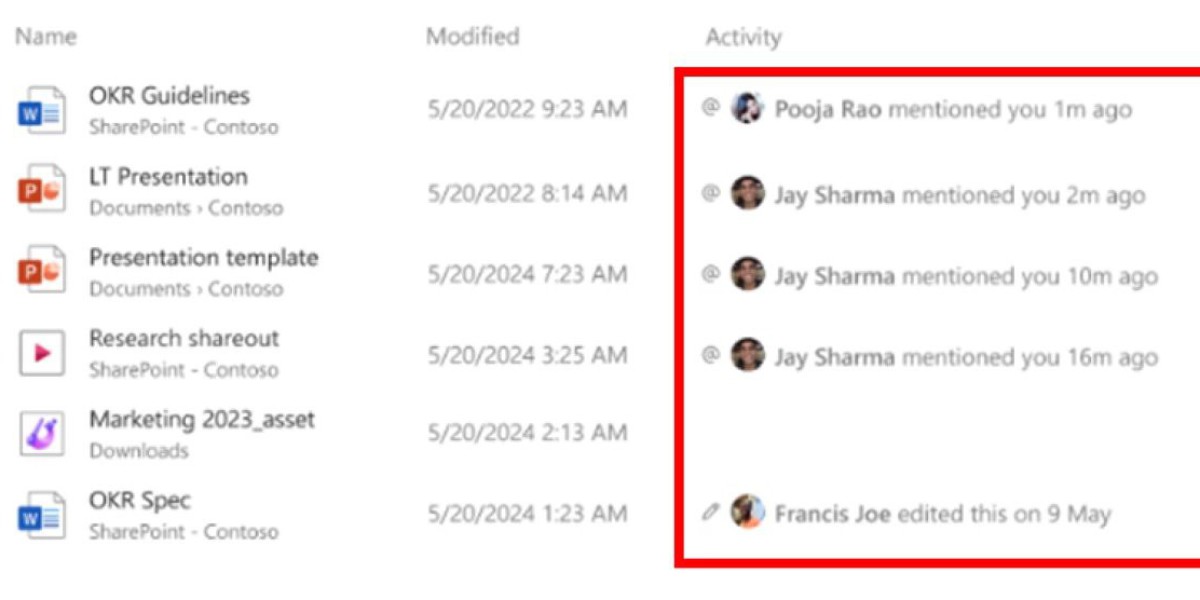
Task: Click the video icon for Research shareout
Action: pyautogui.click(x=42, y=353)
